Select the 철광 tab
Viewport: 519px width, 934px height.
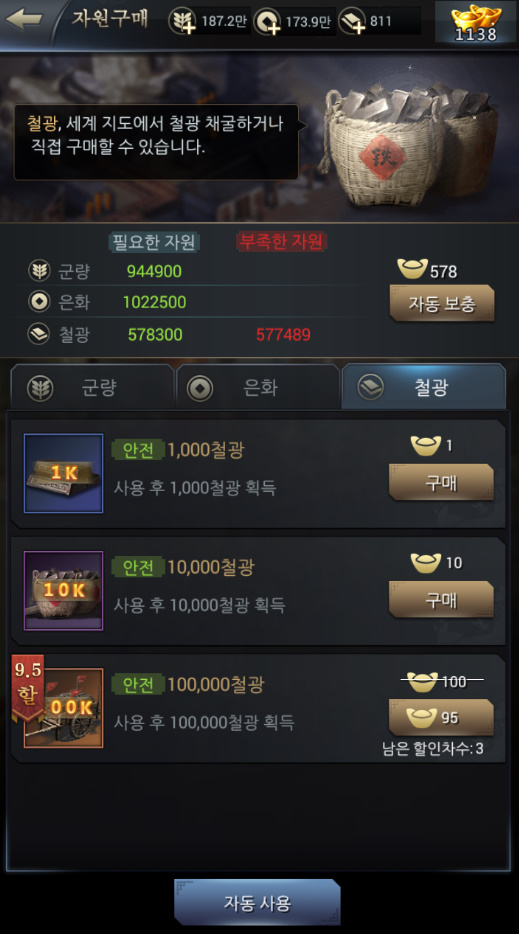click(424, 387)
